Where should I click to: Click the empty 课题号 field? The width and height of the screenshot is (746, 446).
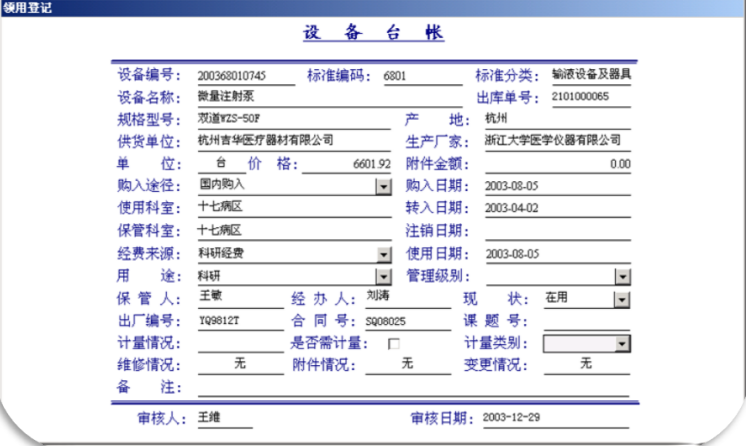point(587,321)
